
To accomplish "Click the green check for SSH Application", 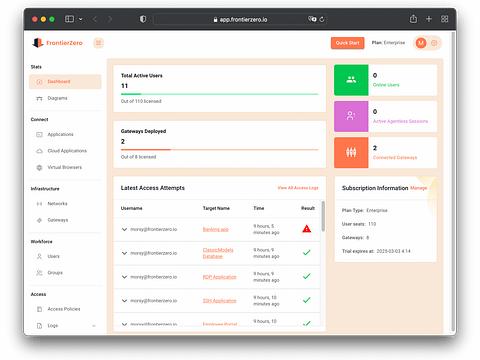I will tap(307, 300).
